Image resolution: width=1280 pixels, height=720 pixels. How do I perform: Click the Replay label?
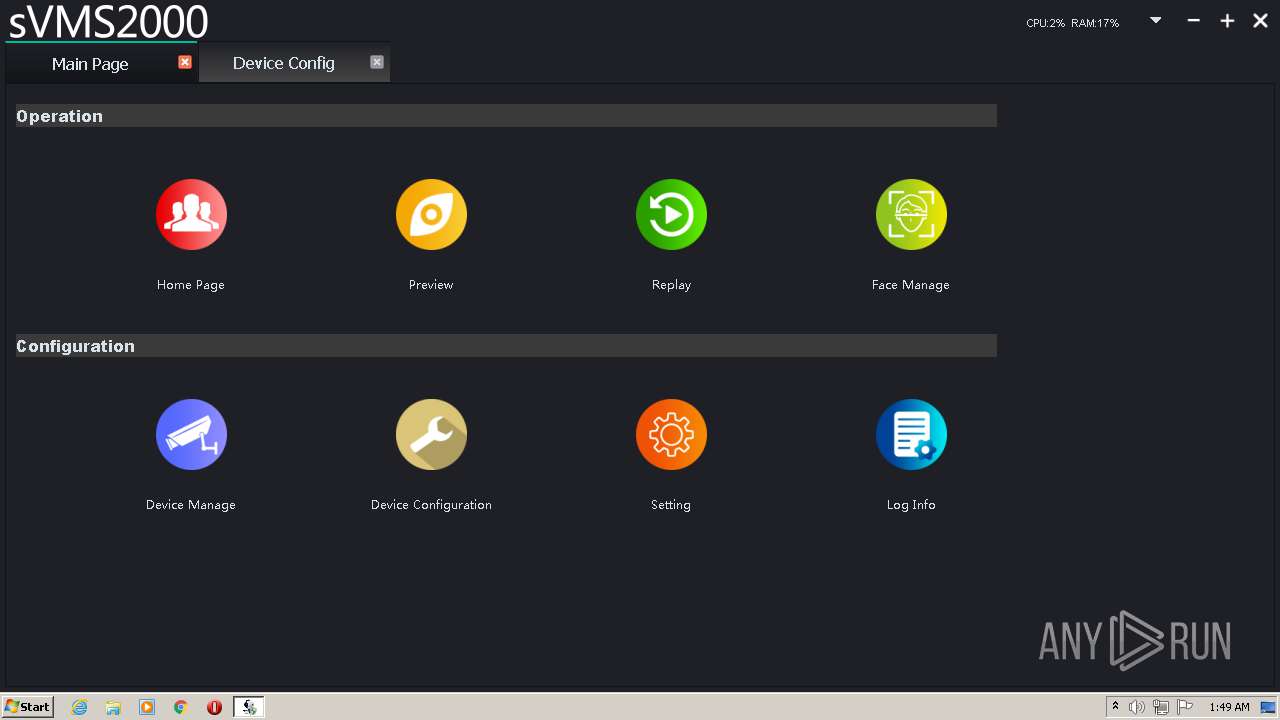671,285
